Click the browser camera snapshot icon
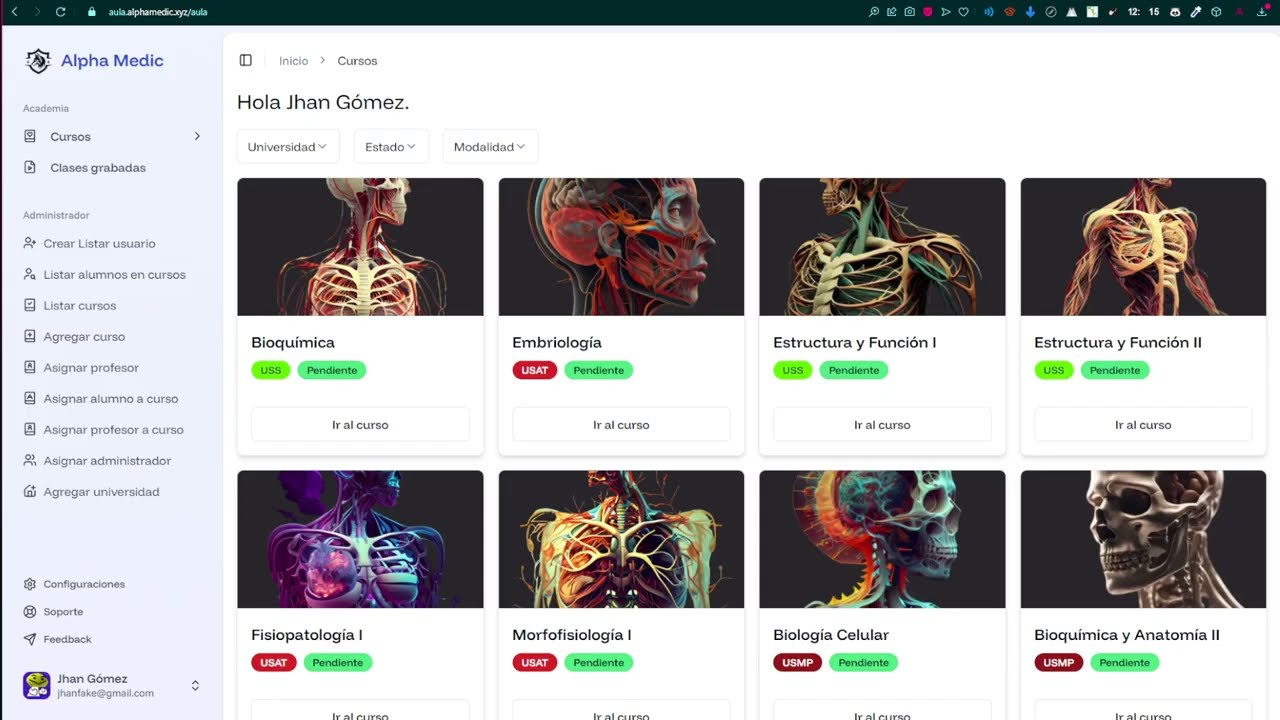 [x=909, y=12]
